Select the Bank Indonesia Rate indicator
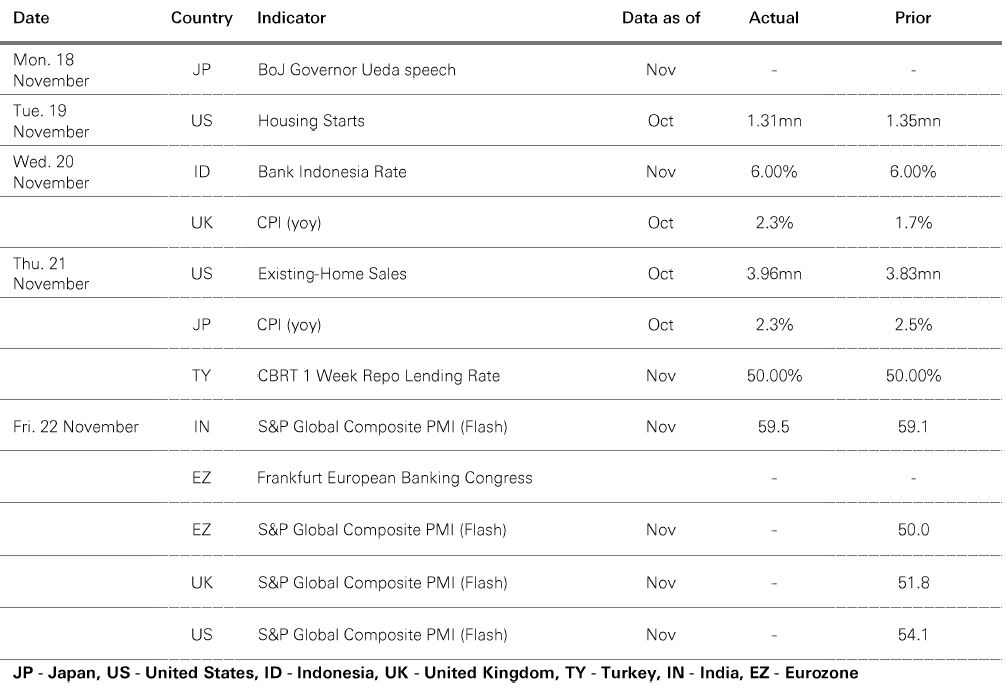The image size is (1006, 697). (x=332, y=172)
